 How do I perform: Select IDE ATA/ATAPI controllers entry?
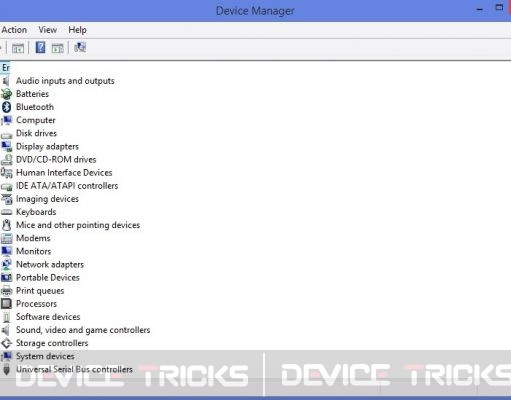click(x=67, y=186)
